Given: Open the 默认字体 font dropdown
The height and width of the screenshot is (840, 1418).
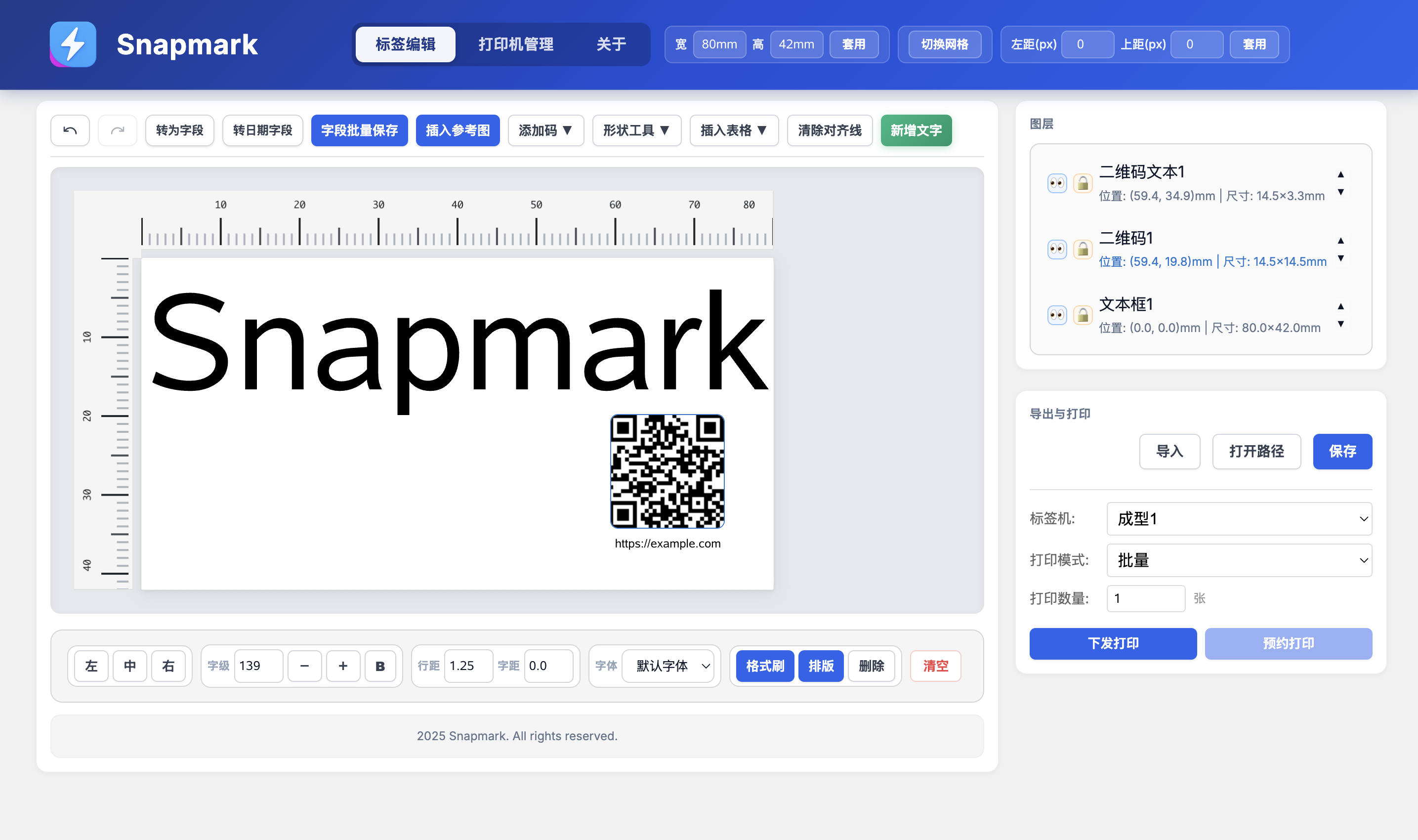Looking at the screenshot, I should click(x=668, y=666).
